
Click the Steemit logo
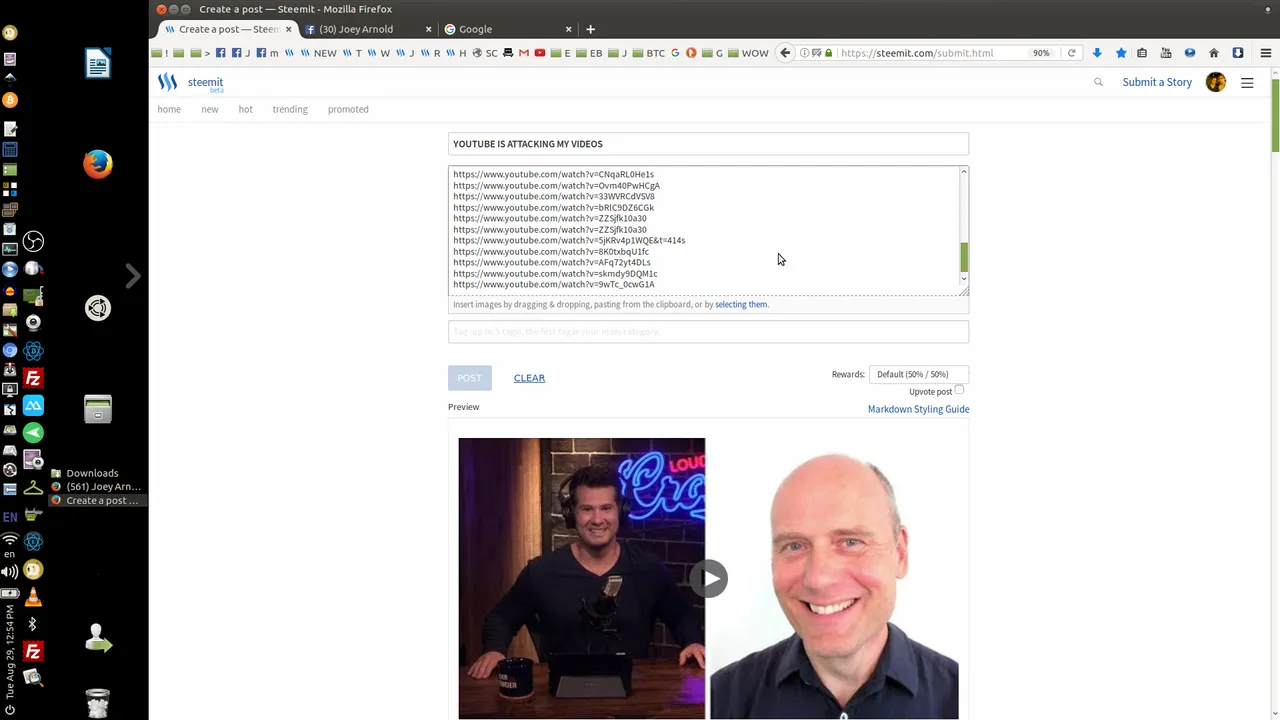[x=190, y=83]
